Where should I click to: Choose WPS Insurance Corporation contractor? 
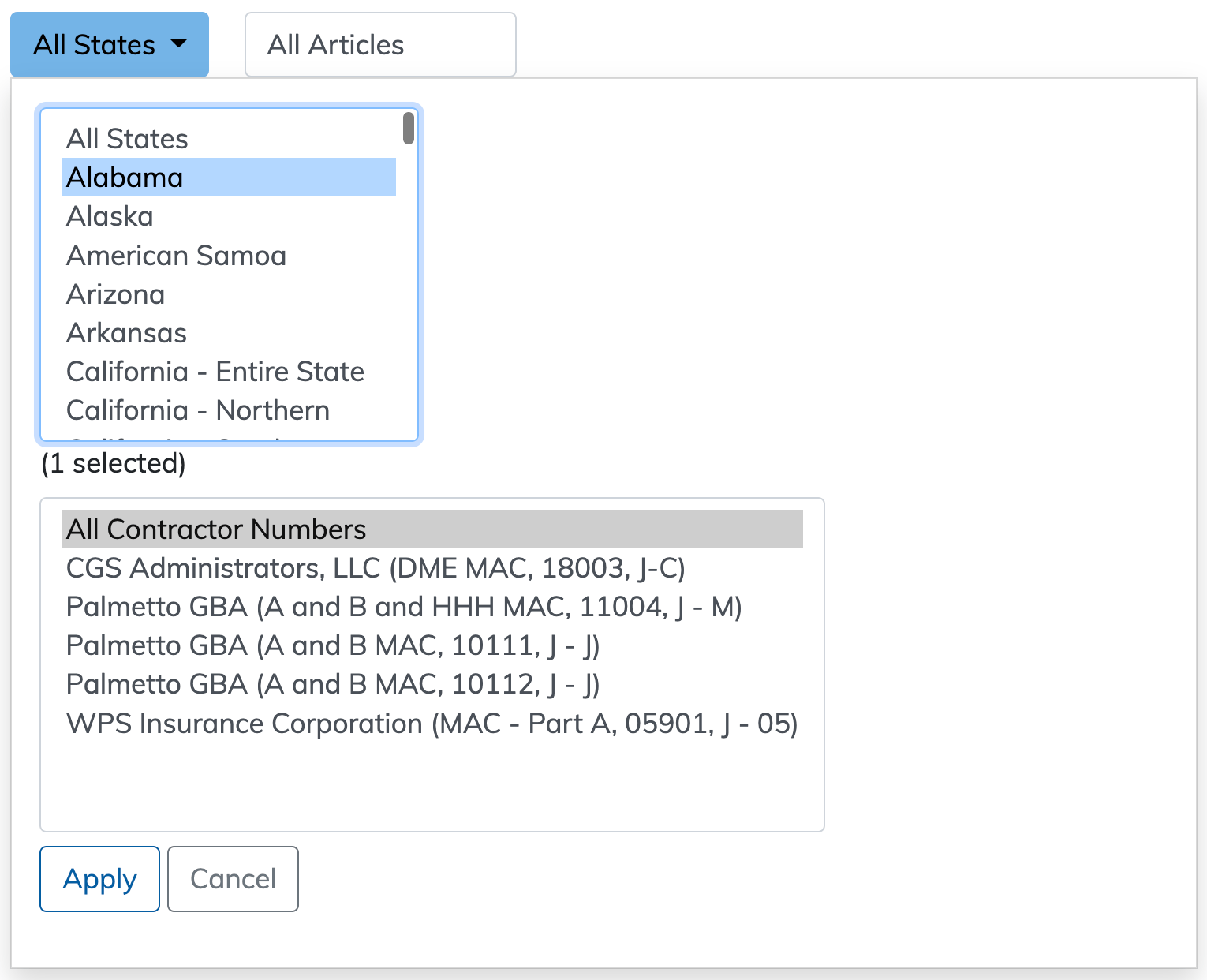(x=432, y=724)
